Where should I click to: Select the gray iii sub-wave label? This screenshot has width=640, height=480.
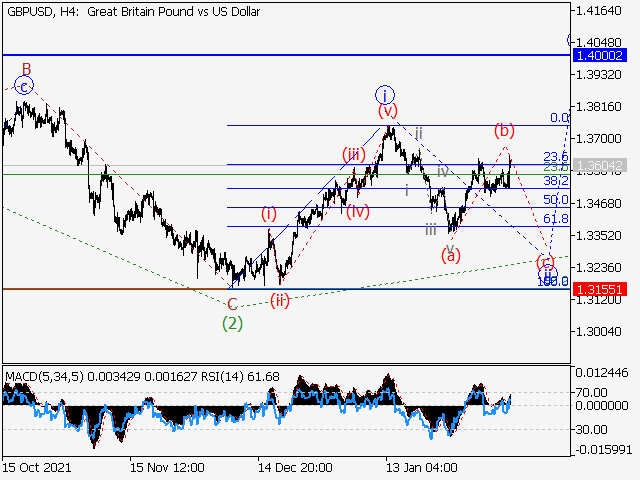[431, 229]
